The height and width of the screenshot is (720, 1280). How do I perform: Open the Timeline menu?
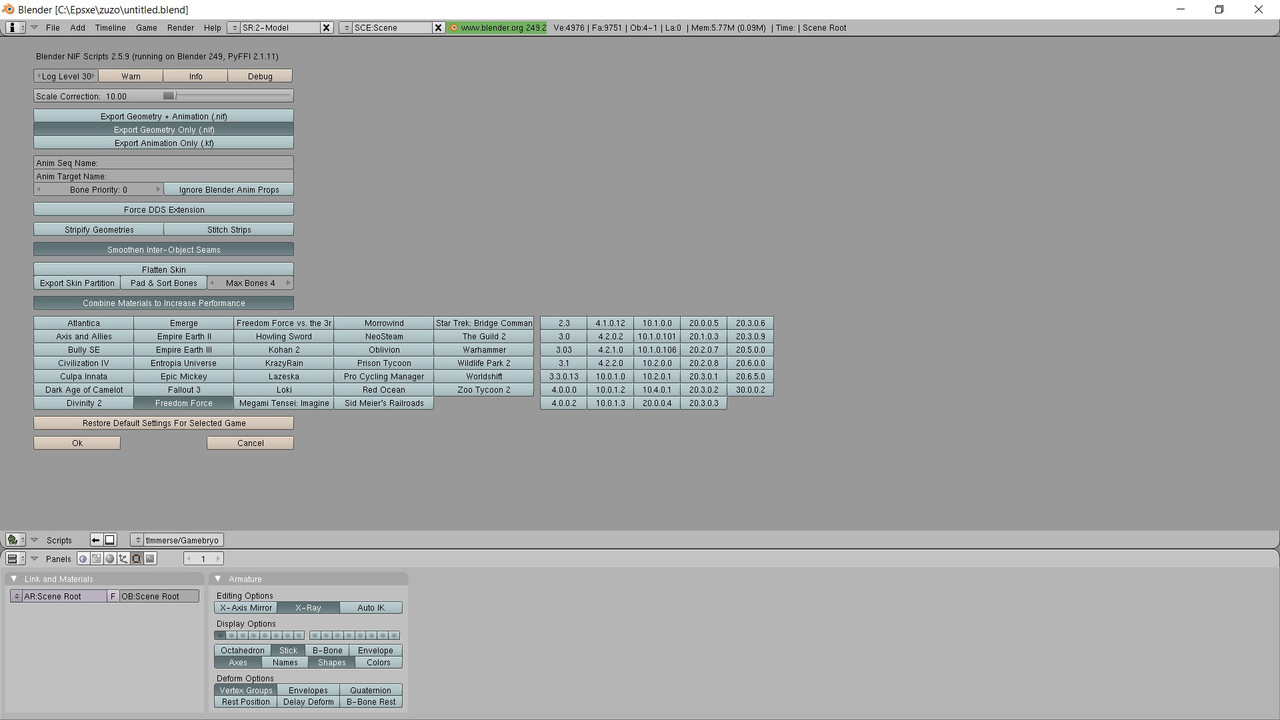point(110,28)
